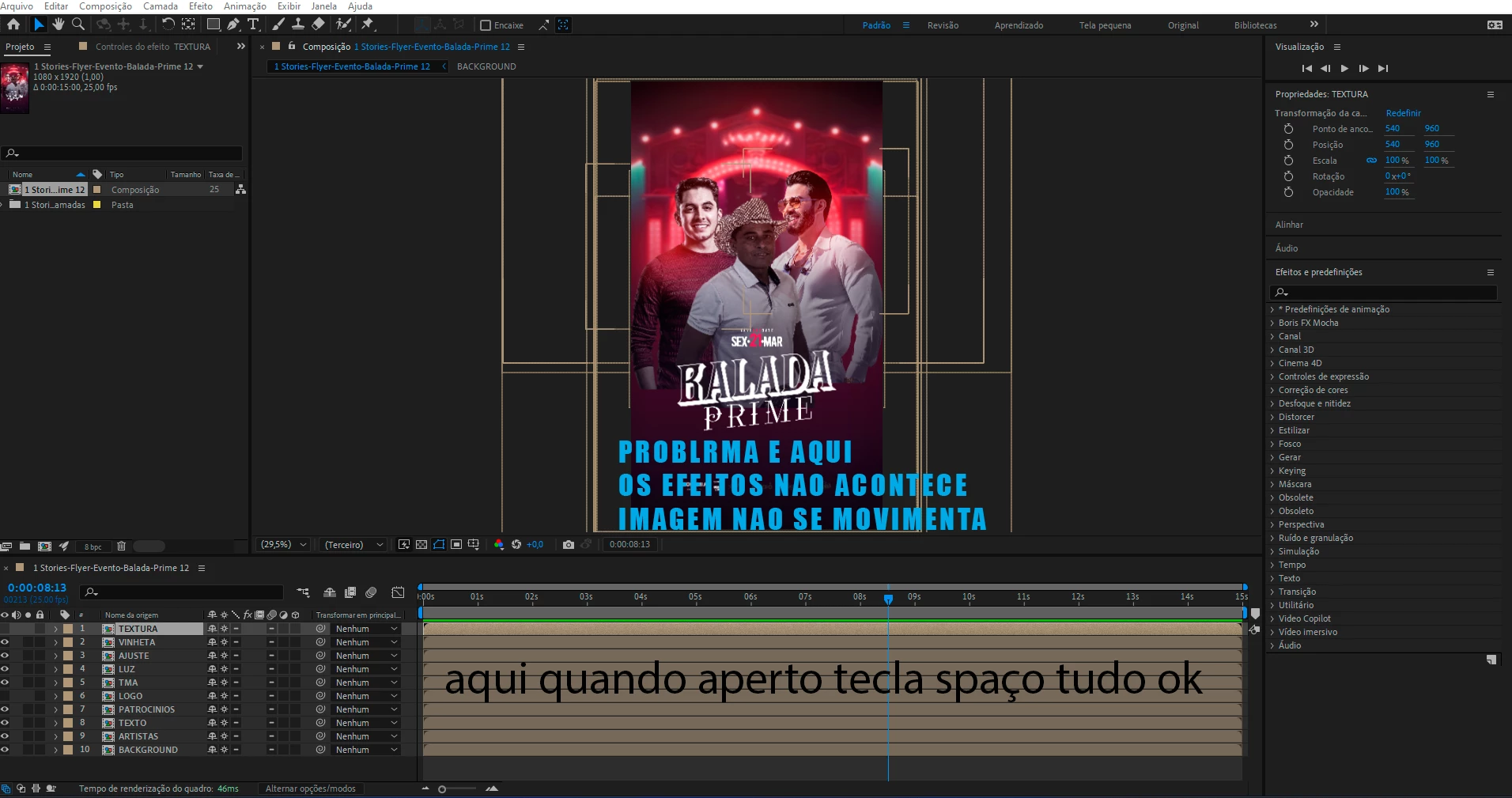The width and height of the screenshot is (1512, 798).
Task: Hide the BACKGROUND layer eye icon
Action: pos(5,750)
